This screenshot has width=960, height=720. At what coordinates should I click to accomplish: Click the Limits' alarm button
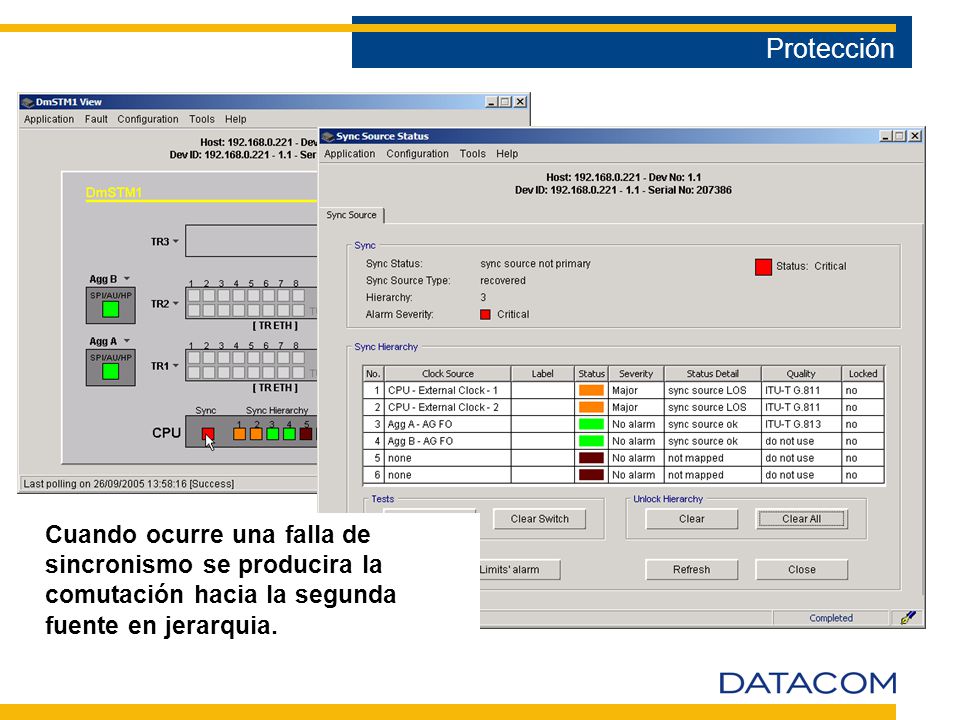pos(519,569)
